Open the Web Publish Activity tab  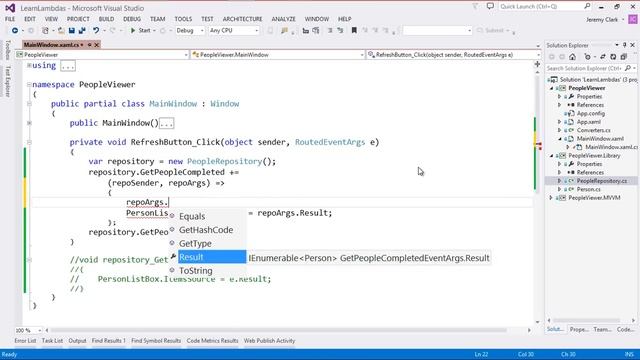[x=269, y=341]
